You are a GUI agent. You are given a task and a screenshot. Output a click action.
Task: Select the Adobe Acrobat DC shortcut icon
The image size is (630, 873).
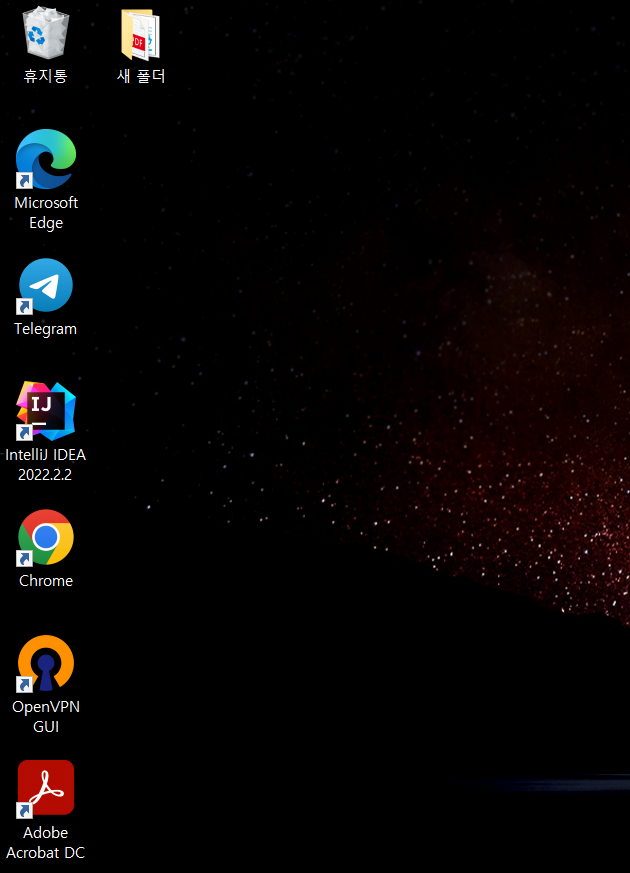pyautogui.click(x=46, y=788)
